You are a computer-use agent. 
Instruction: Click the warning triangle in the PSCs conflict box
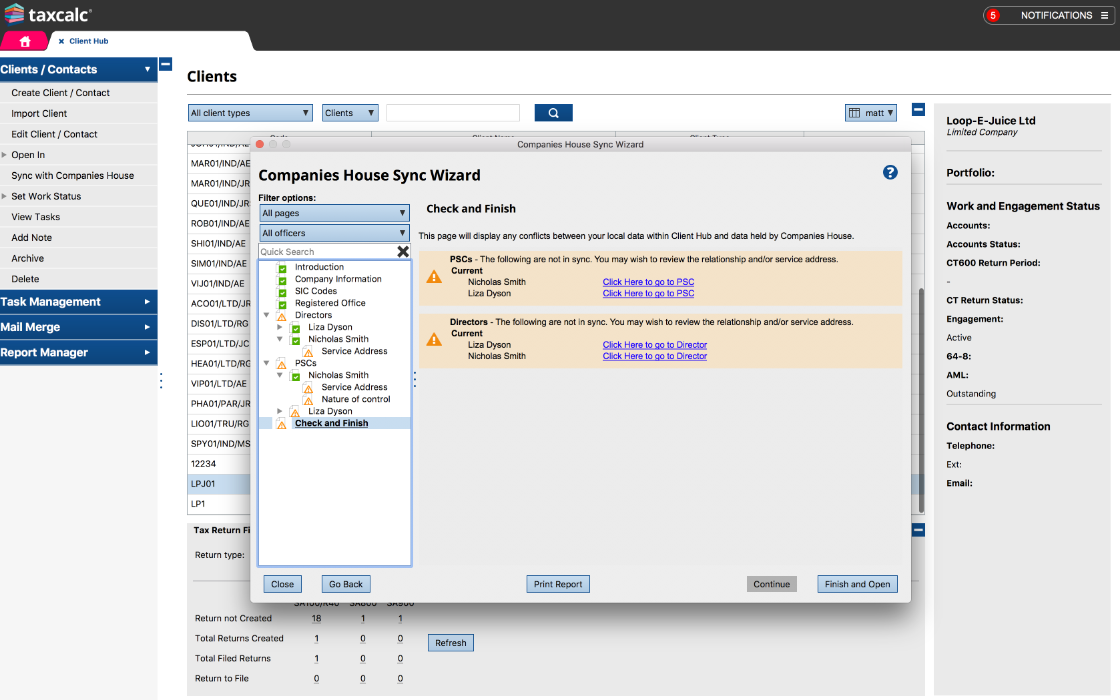[434, 276]
